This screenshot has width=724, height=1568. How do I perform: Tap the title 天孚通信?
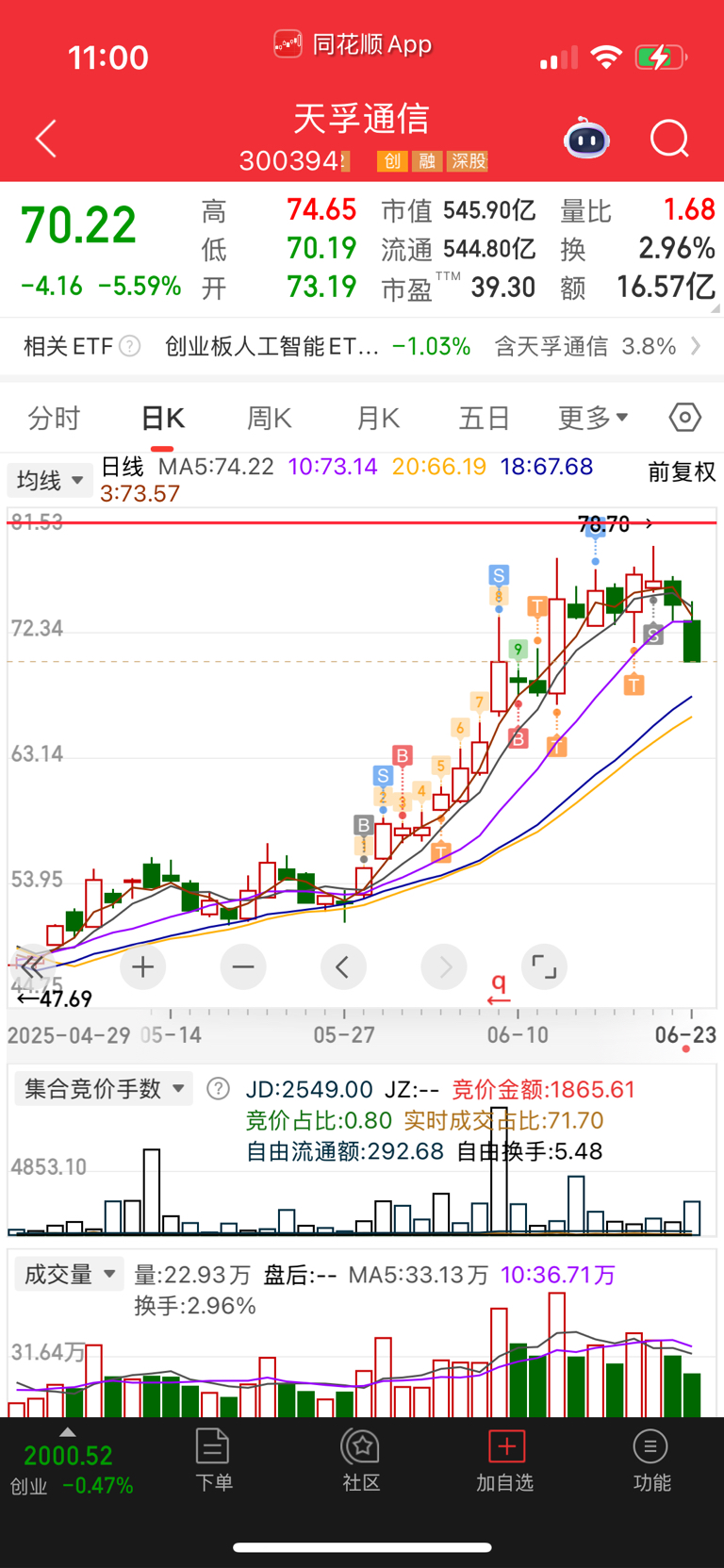(361, 119)
